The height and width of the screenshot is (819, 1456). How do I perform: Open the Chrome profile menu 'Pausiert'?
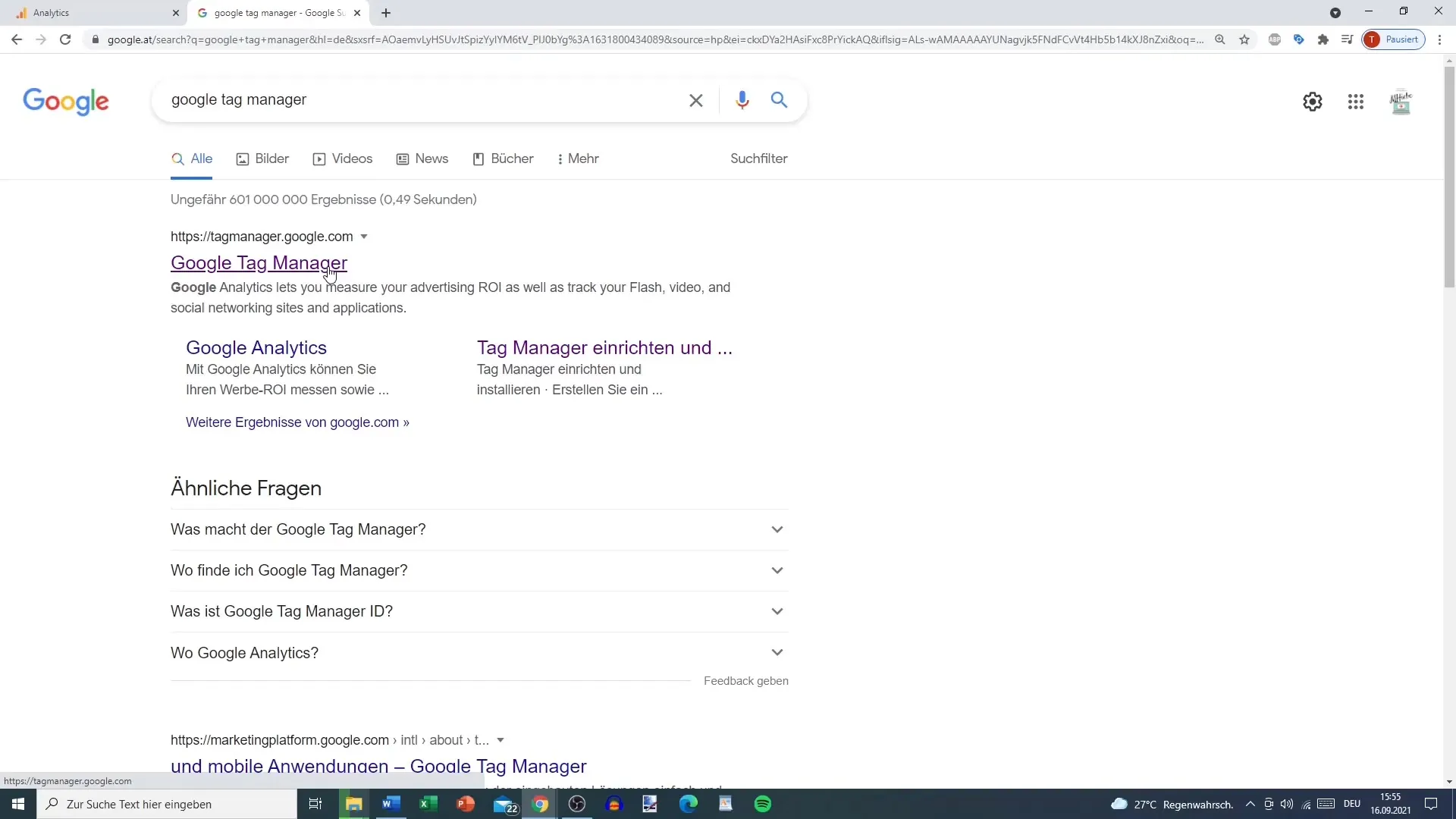pos(1394,39)
